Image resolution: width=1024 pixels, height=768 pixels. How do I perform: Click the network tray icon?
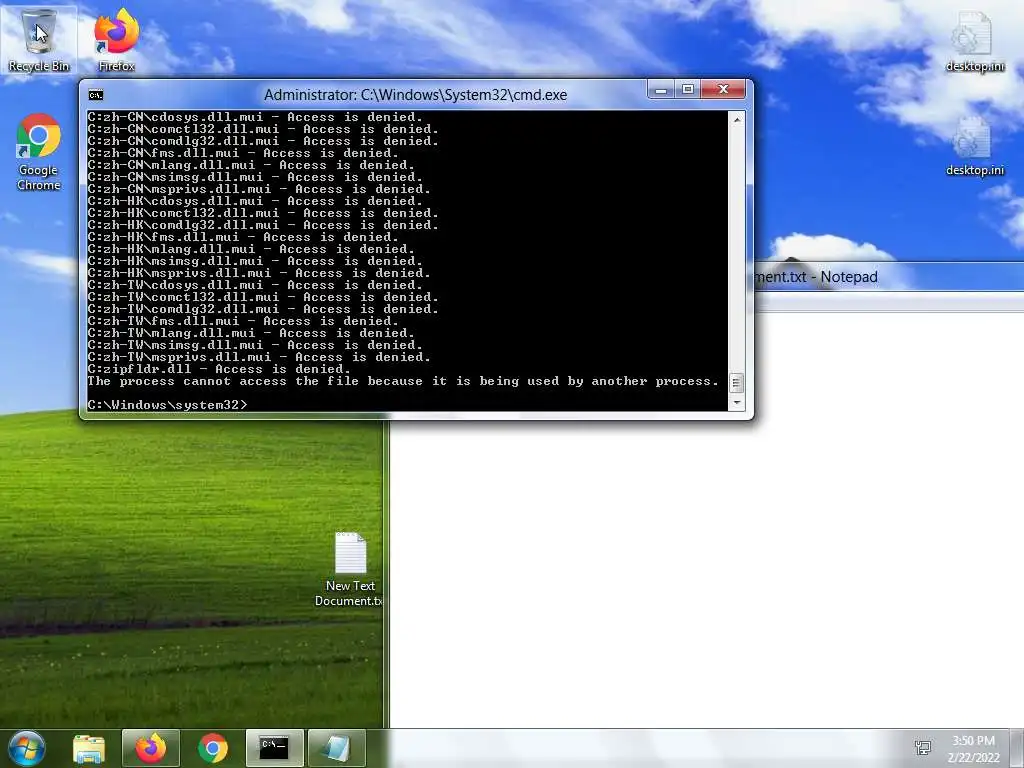(x=923, y=748)
